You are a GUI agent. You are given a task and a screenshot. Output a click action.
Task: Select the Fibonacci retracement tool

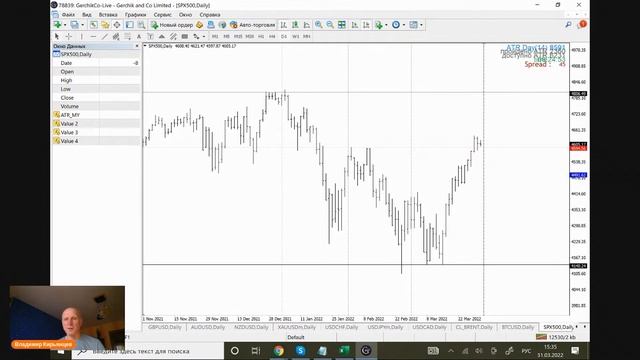[x=127, y=36]
